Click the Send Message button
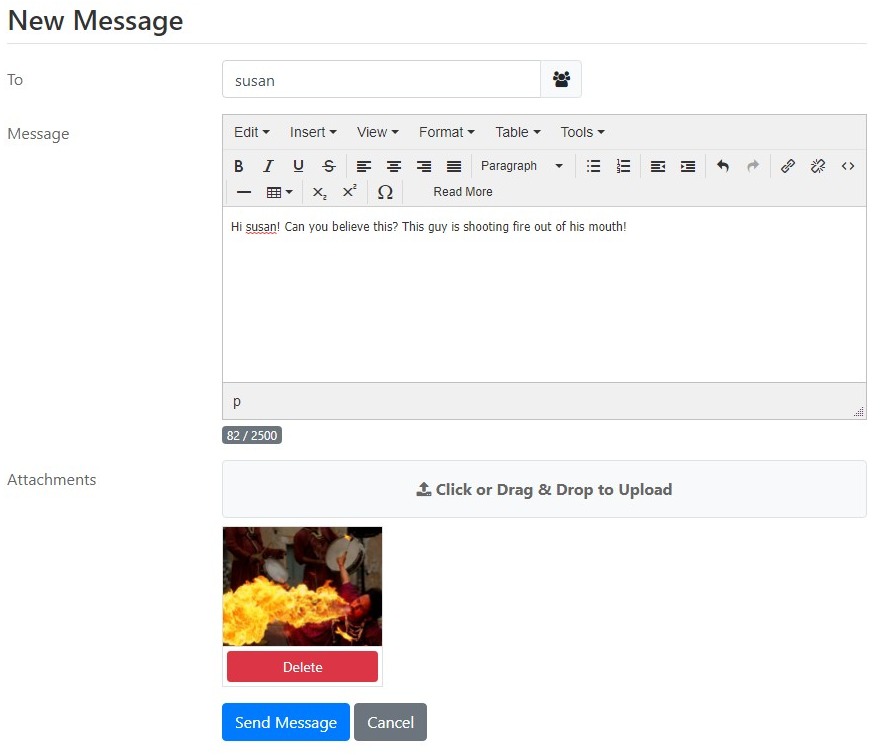This screenshot has width=883, height=755. [286, 722]
